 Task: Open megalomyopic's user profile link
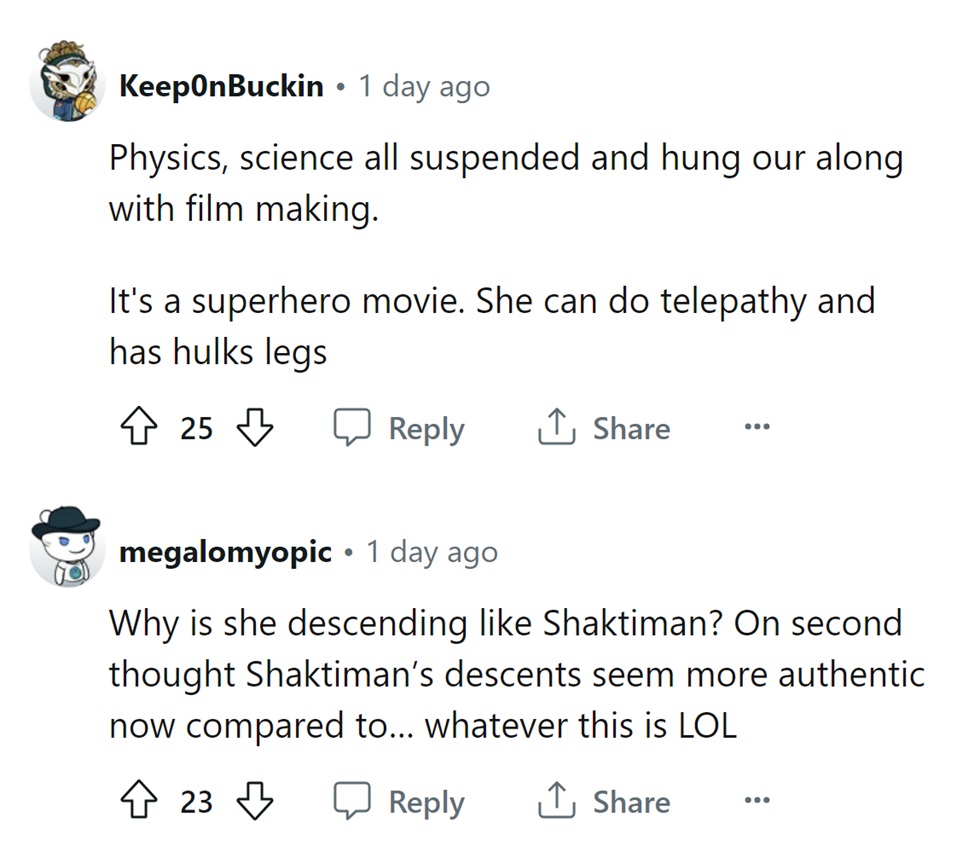click(225, 552)
